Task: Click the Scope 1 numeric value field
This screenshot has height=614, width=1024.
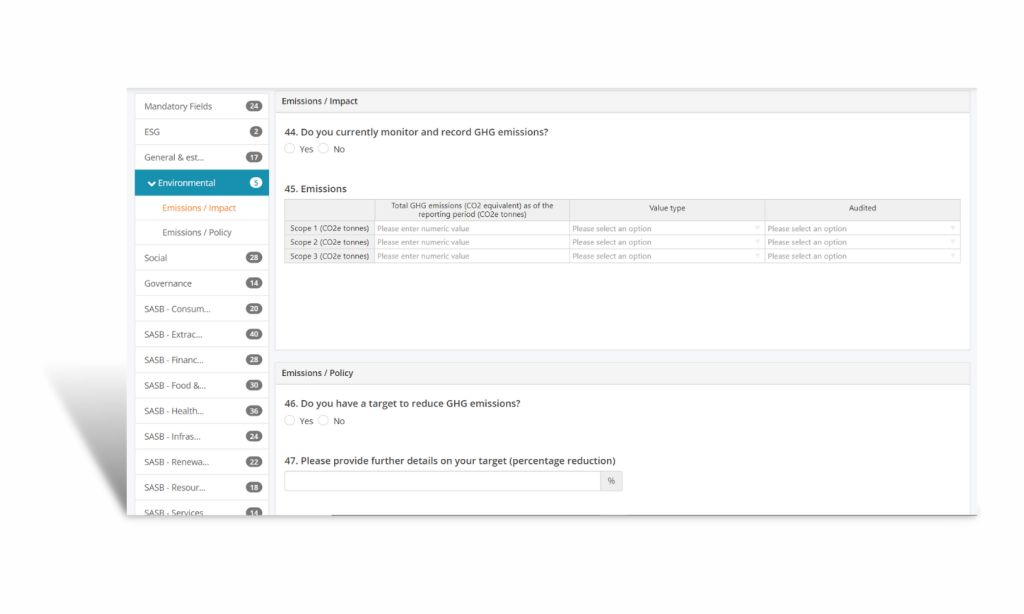Action: pyautogui.click(x=470, y=228)
